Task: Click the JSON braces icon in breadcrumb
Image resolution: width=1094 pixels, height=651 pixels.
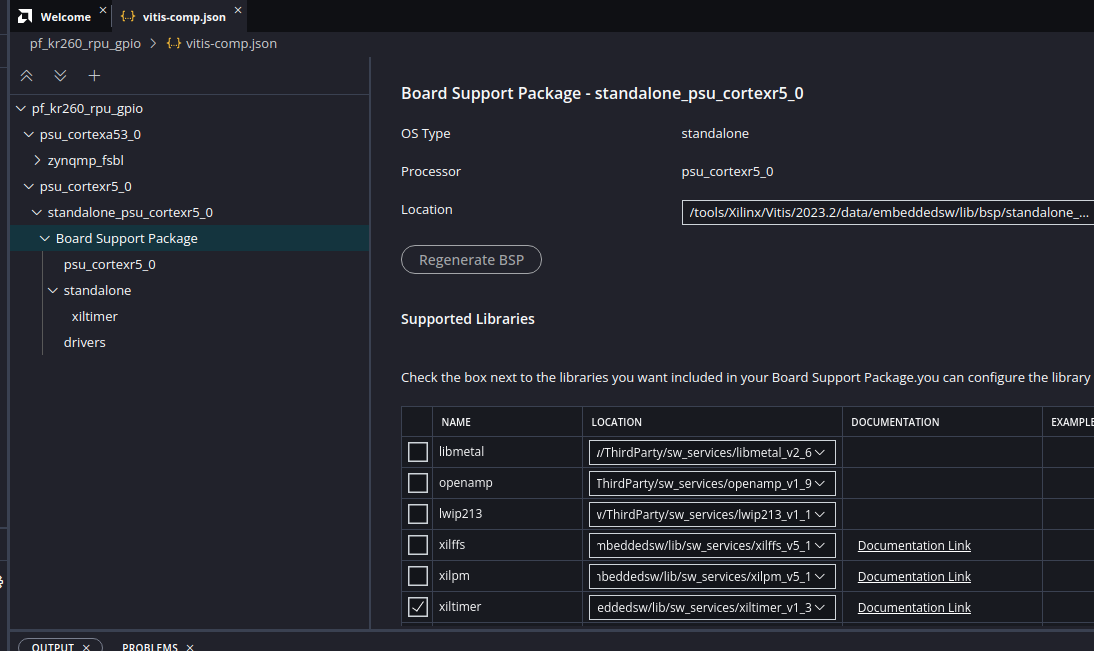Action: pyautogui.click(x=174, y=44)
